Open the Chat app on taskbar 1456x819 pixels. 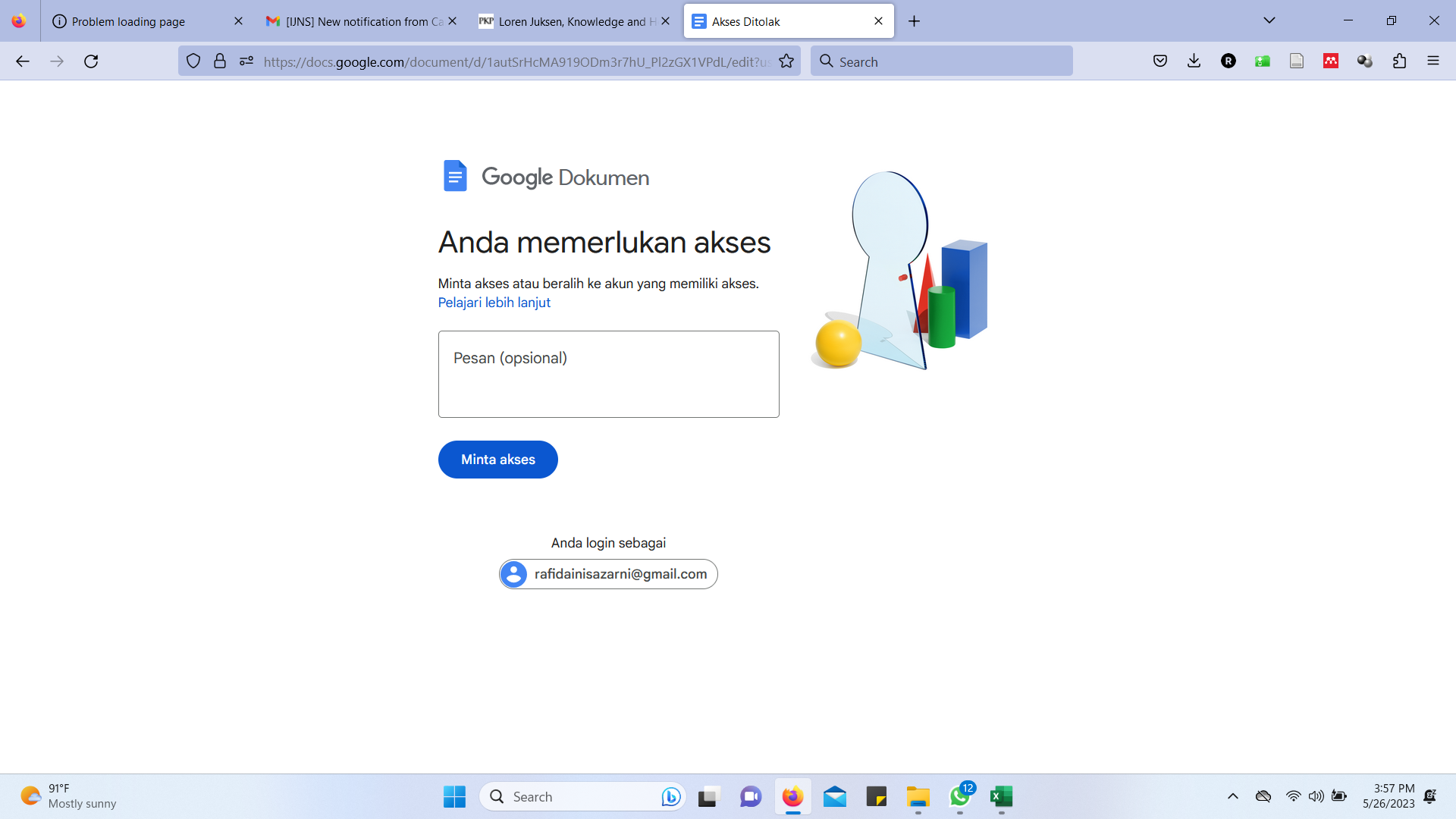pyautogui.click(x=751, y=797)
